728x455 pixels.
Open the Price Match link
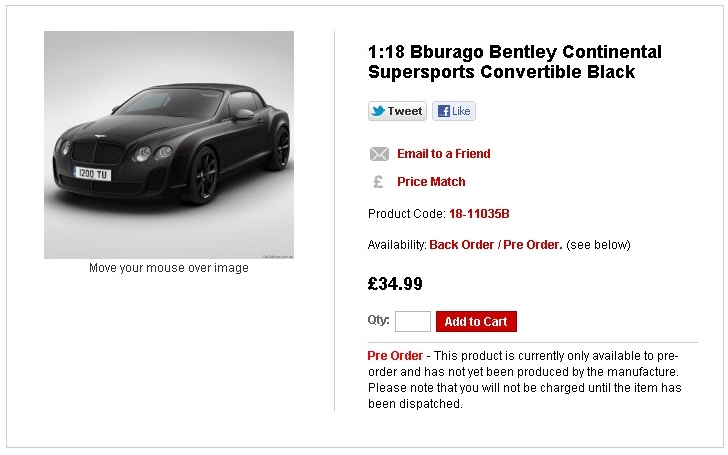point(431,182)
